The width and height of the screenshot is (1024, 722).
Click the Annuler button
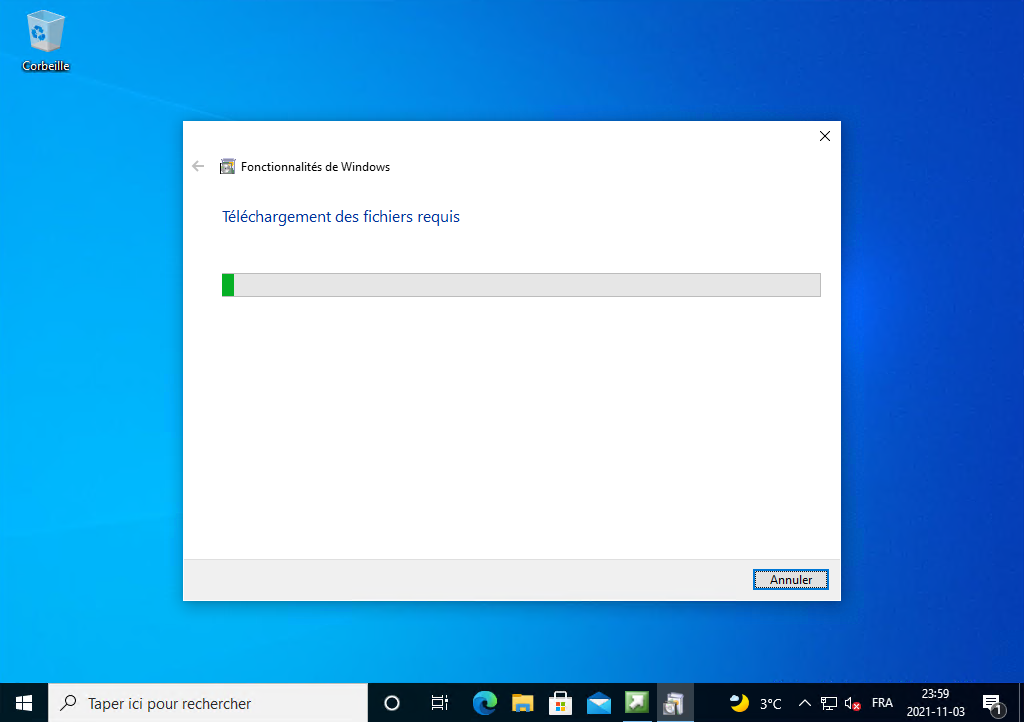pos(790,579)
